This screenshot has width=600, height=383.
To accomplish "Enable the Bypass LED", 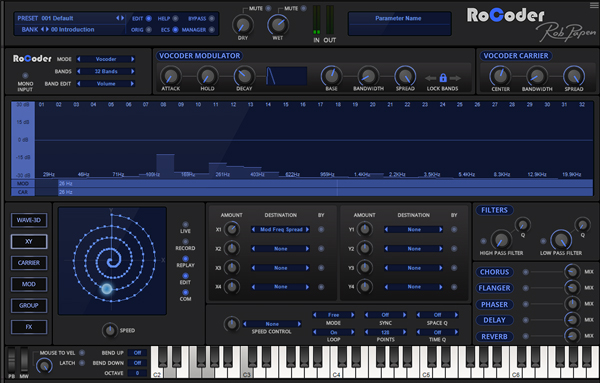I will 212,18.
